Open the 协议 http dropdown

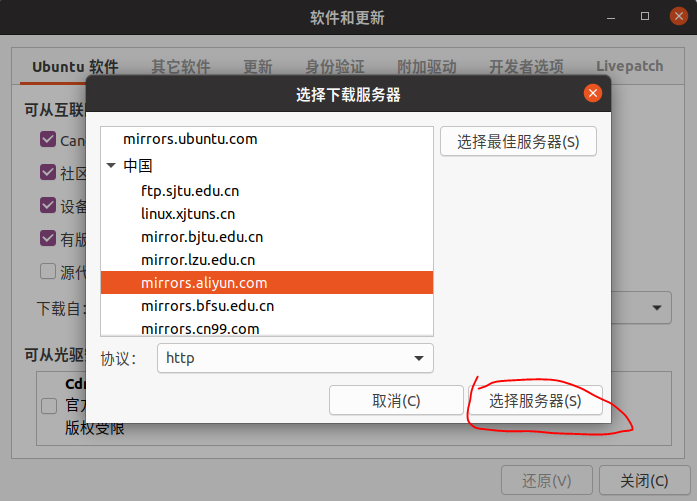295,358
